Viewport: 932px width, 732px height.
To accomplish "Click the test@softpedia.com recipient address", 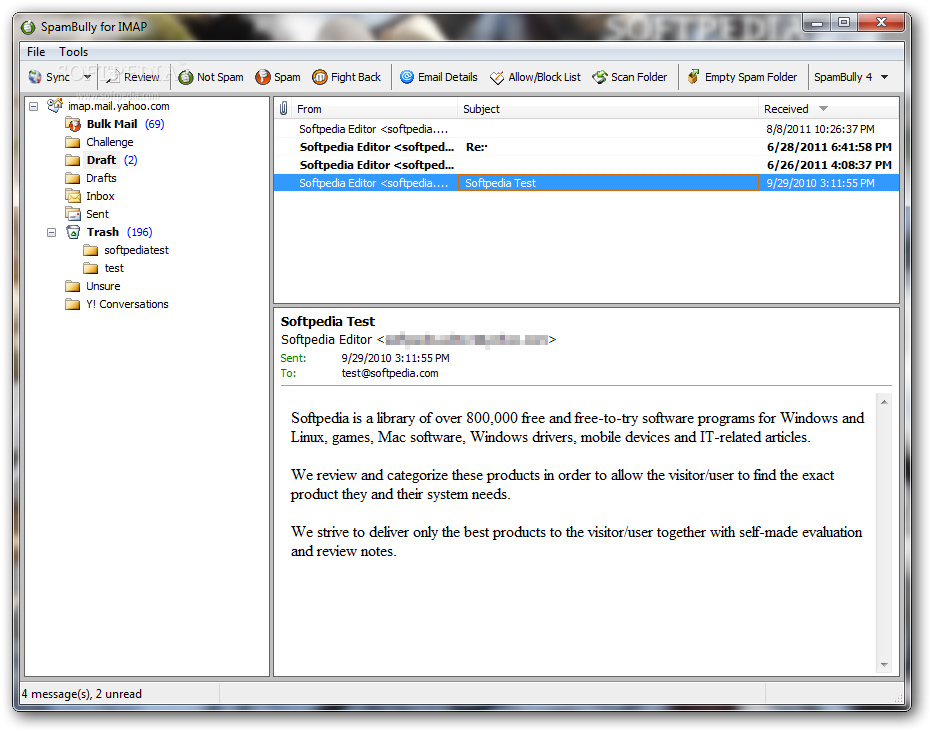I will pyautogui.click(x=390, y=374).
